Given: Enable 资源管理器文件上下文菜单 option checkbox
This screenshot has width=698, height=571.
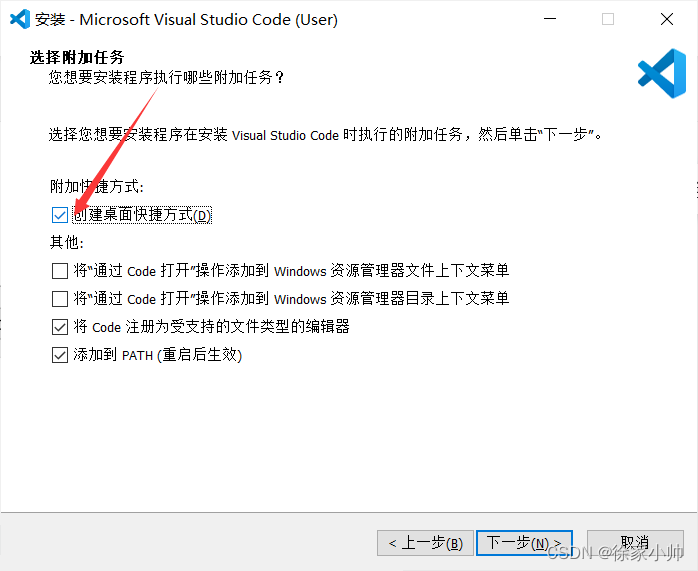Looking at the screenshot, I should coord(60,271).
